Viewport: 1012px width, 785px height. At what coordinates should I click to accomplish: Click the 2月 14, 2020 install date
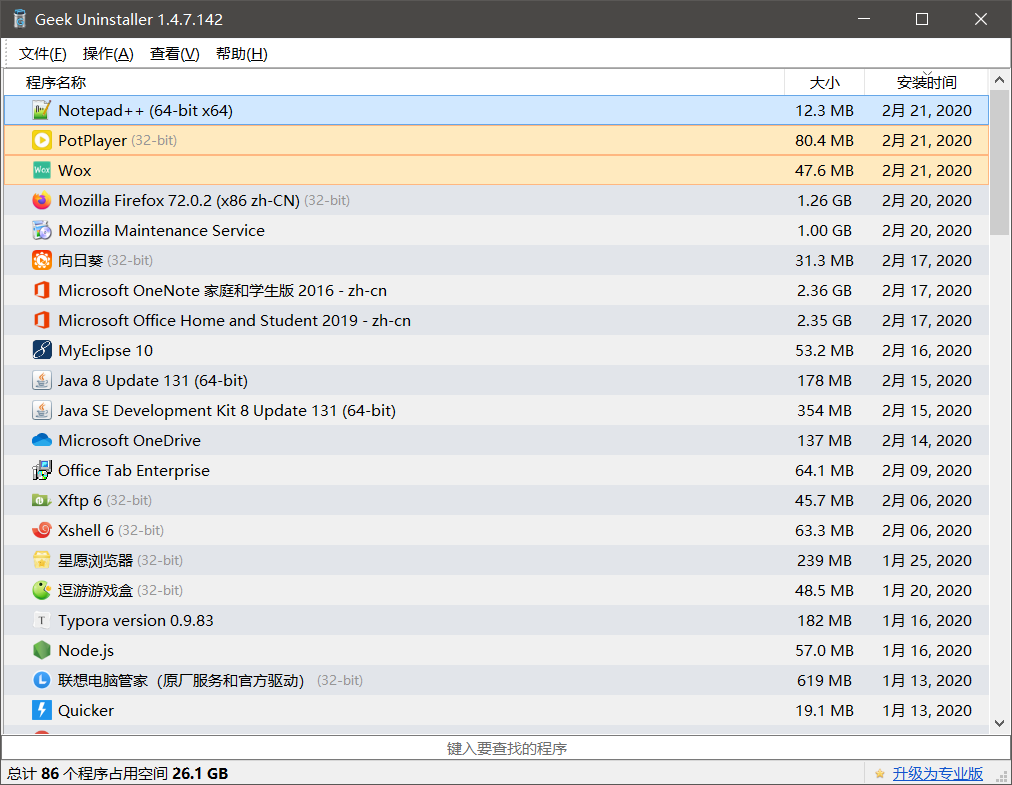927,440
